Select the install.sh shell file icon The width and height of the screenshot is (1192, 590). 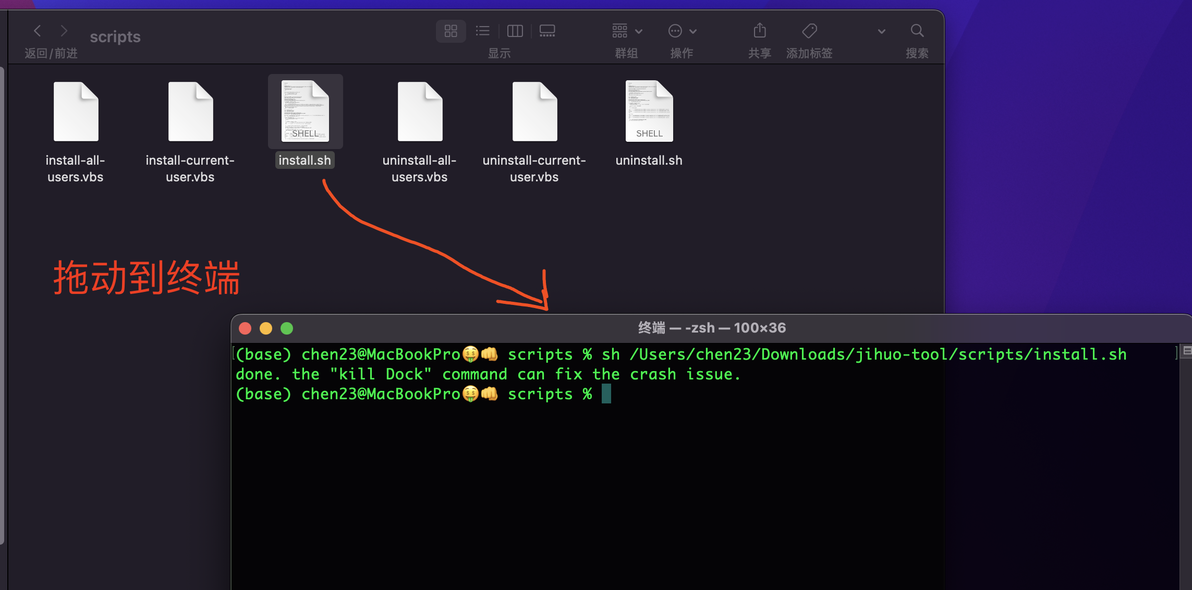pyautogui.click(x=306, y=111)
